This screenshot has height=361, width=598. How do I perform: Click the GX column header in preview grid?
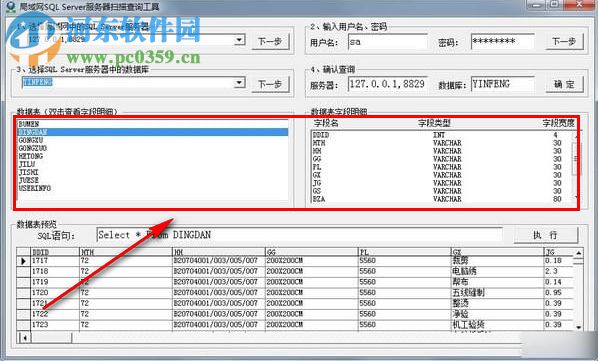497,252
